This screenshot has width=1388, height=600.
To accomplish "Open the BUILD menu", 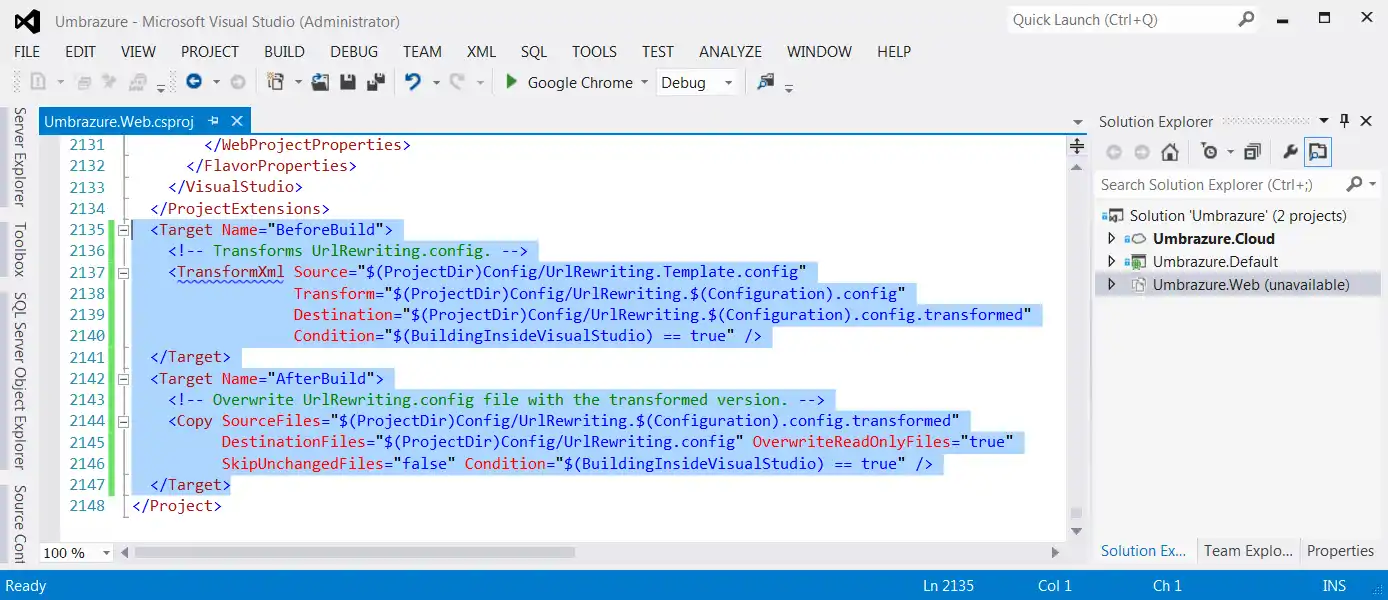I will click(285, 52).
